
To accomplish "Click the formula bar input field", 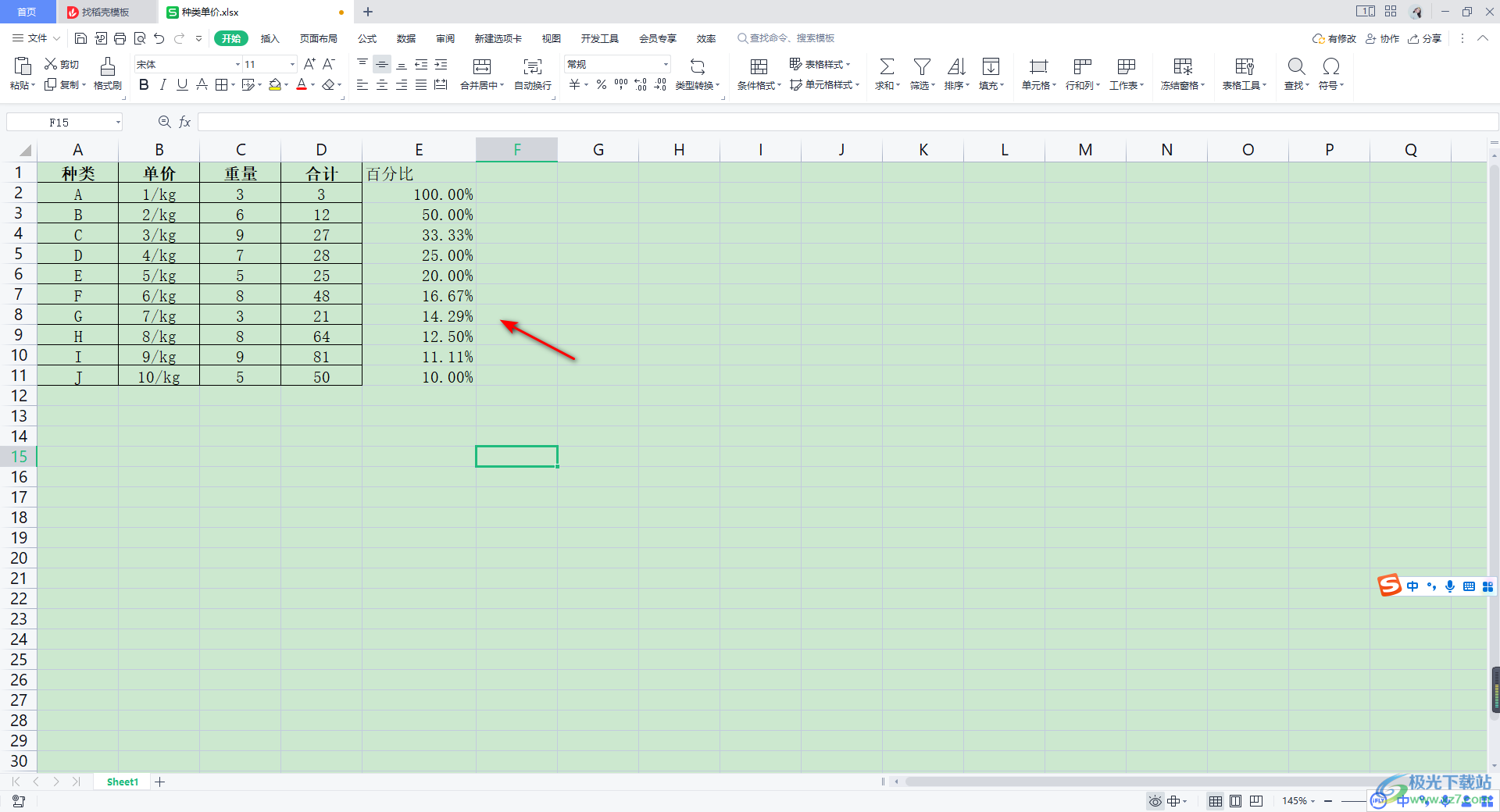I will (848, 122).
